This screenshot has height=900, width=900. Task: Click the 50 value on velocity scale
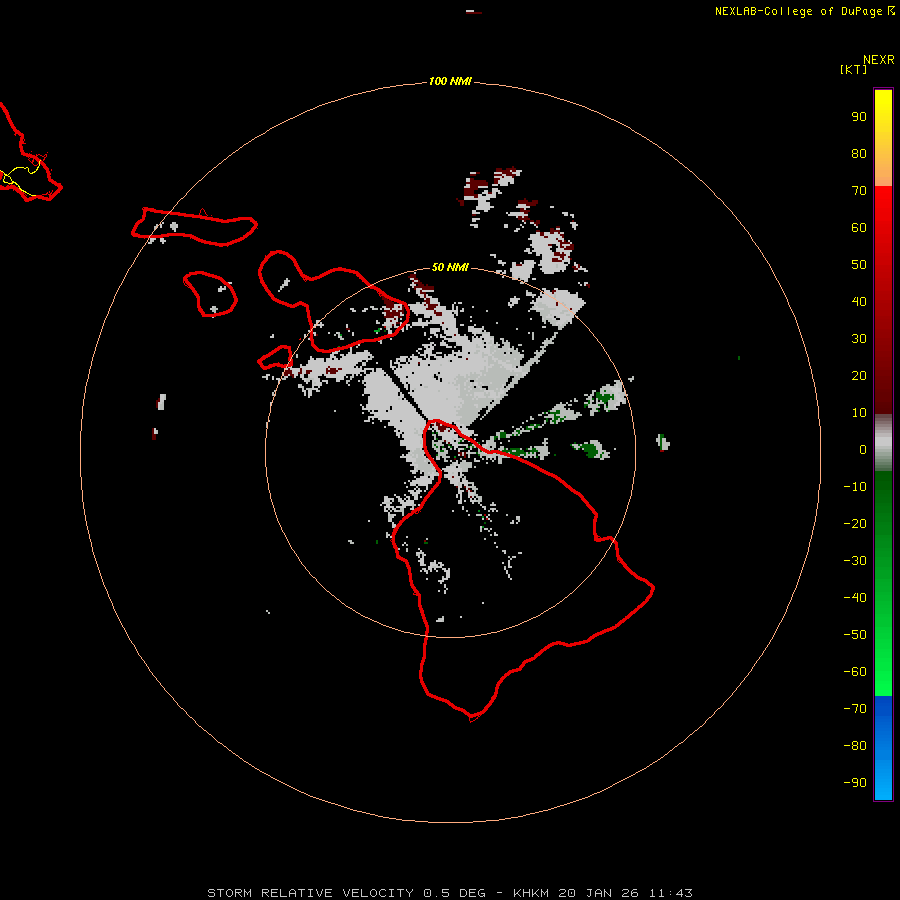point(859,265)
